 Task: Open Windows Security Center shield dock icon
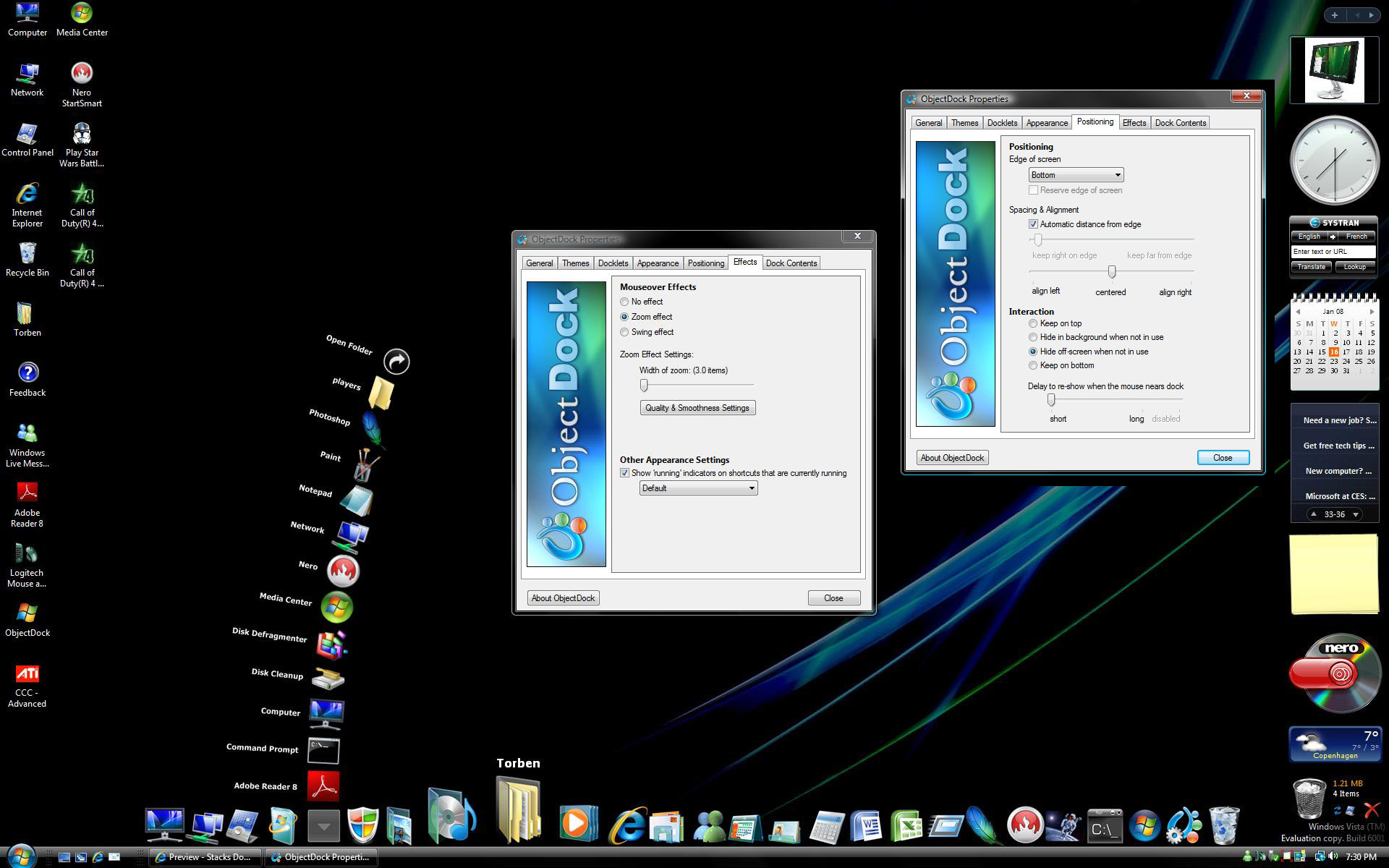point(362,825)
